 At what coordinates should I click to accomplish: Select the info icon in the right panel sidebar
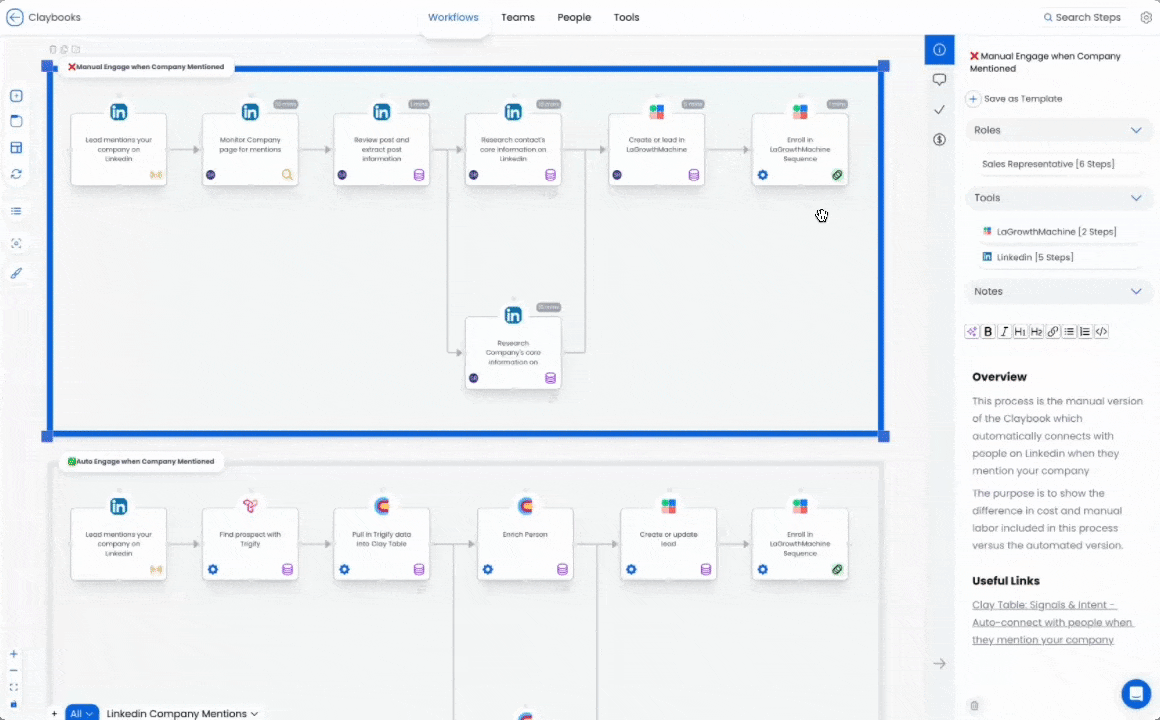click(939, 49)
